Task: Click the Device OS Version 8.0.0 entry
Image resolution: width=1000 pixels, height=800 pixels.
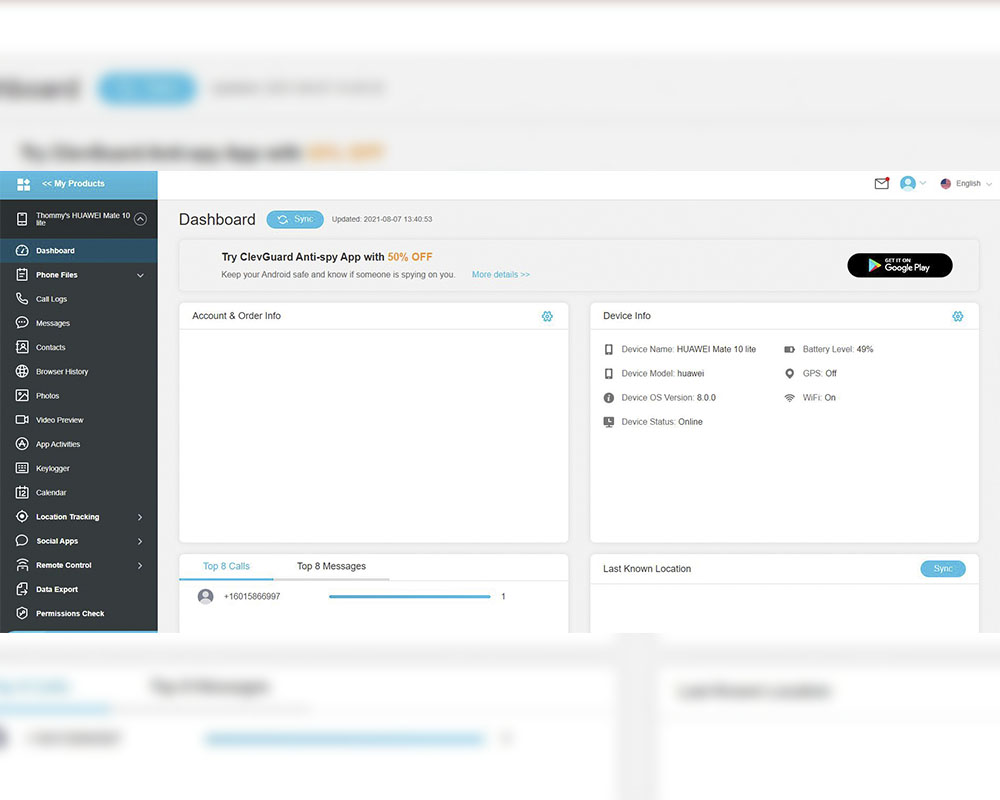Action: point(659,398)
